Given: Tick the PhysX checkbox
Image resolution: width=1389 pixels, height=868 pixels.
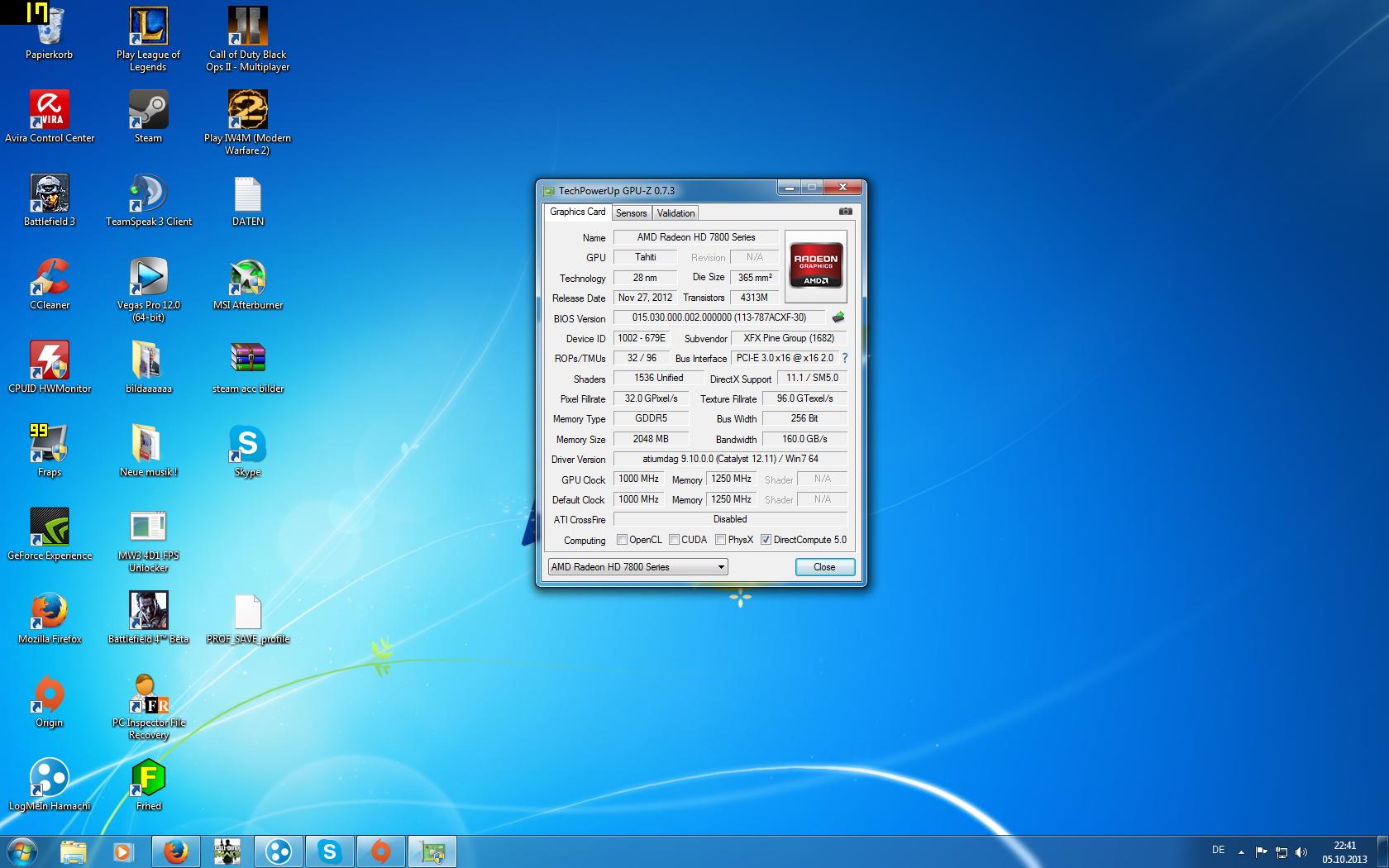Looking at the screenshot, I should pyautogui.click(x=721, y=540).
